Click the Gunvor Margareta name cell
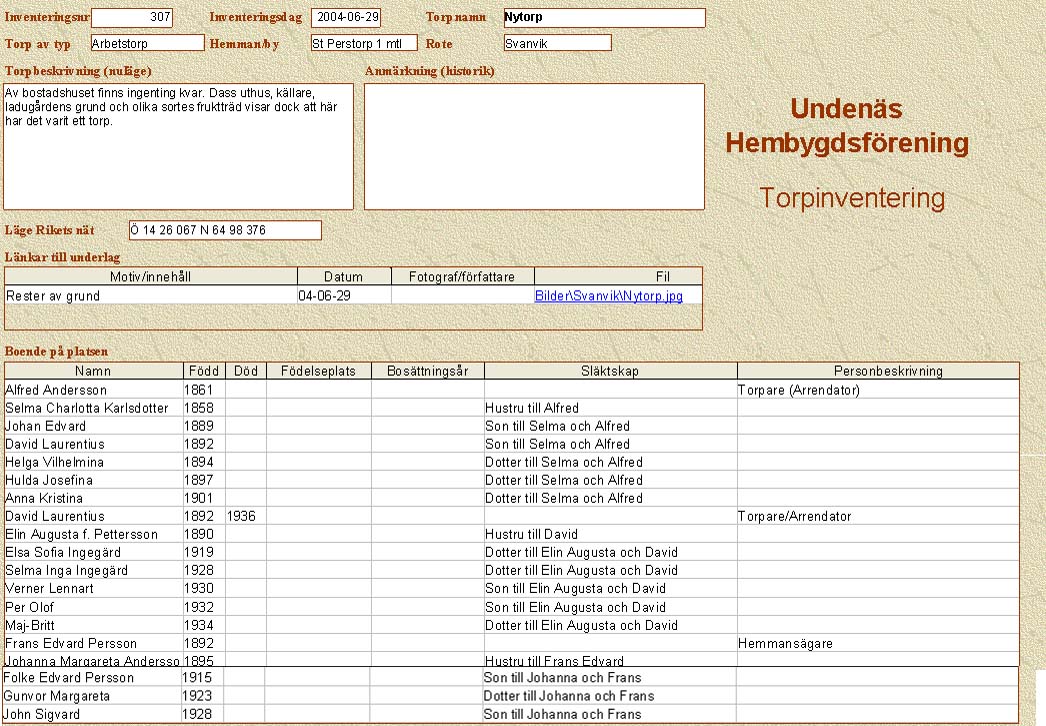Screen dimensions: 1046x726 pyautogui.click(x=91, y=696)
